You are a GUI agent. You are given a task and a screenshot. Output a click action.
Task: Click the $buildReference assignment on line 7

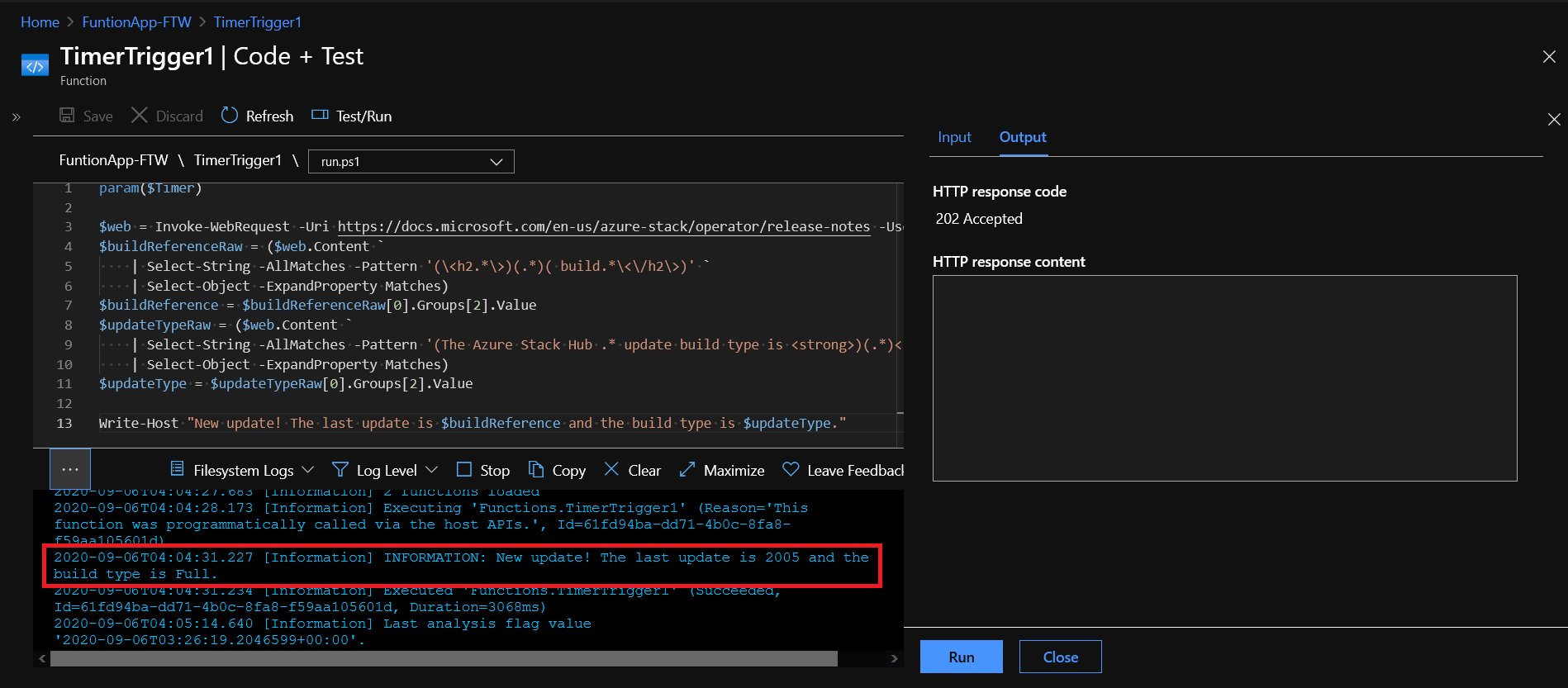(318, 305)
